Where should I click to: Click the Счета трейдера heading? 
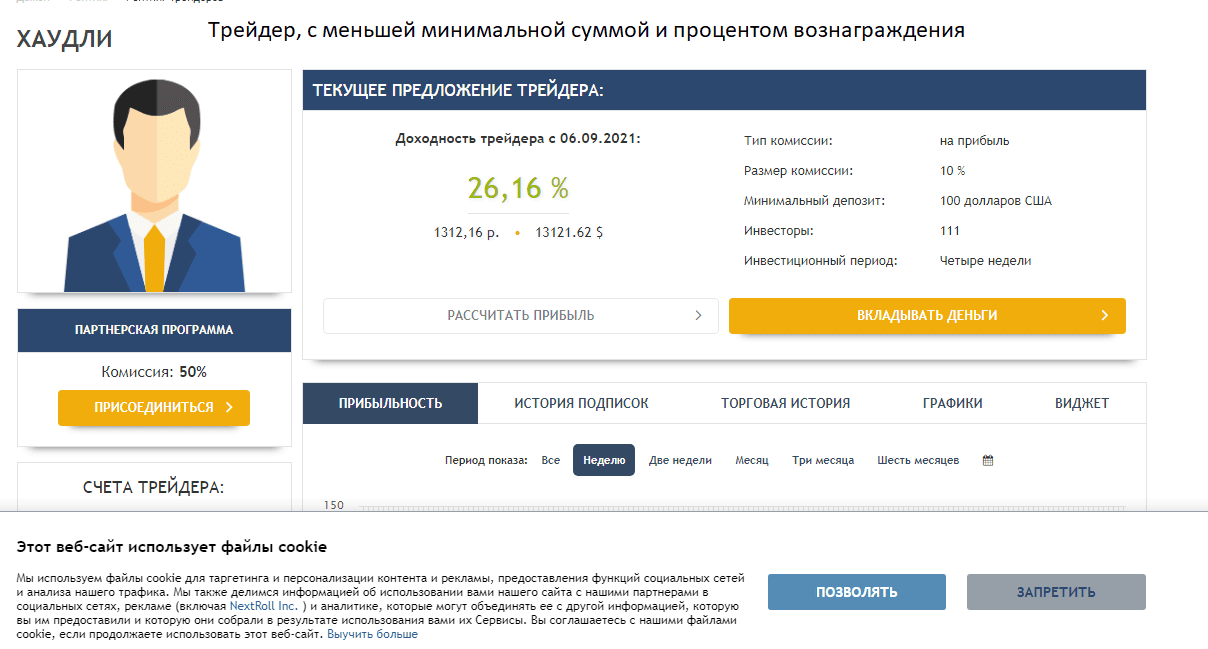154,487
